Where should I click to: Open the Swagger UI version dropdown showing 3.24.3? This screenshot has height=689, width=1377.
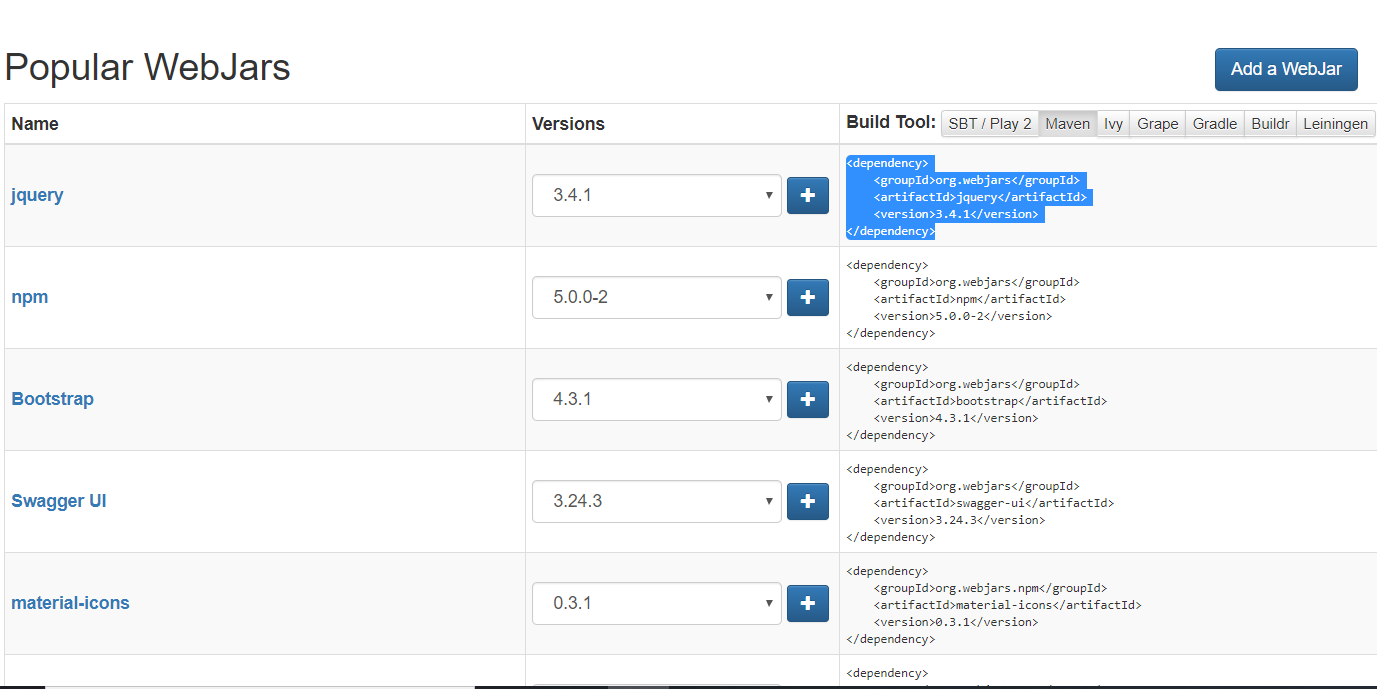[x=657, y=501]
